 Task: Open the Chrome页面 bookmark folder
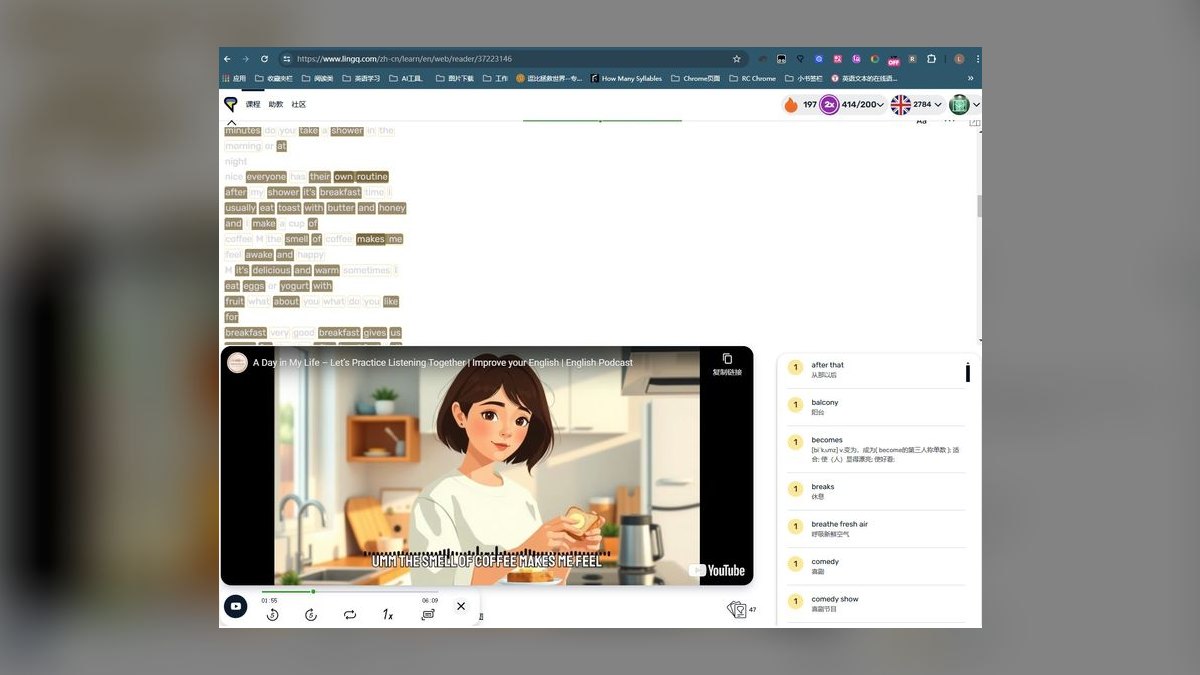(x=695, y=78)
